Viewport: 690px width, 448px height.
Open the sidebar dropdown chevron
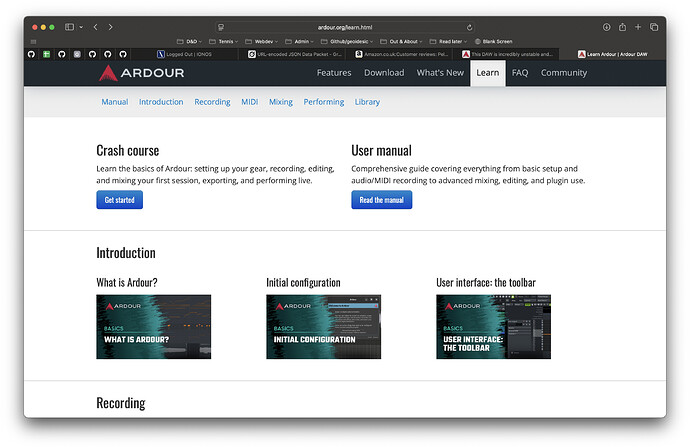point(81,27)
